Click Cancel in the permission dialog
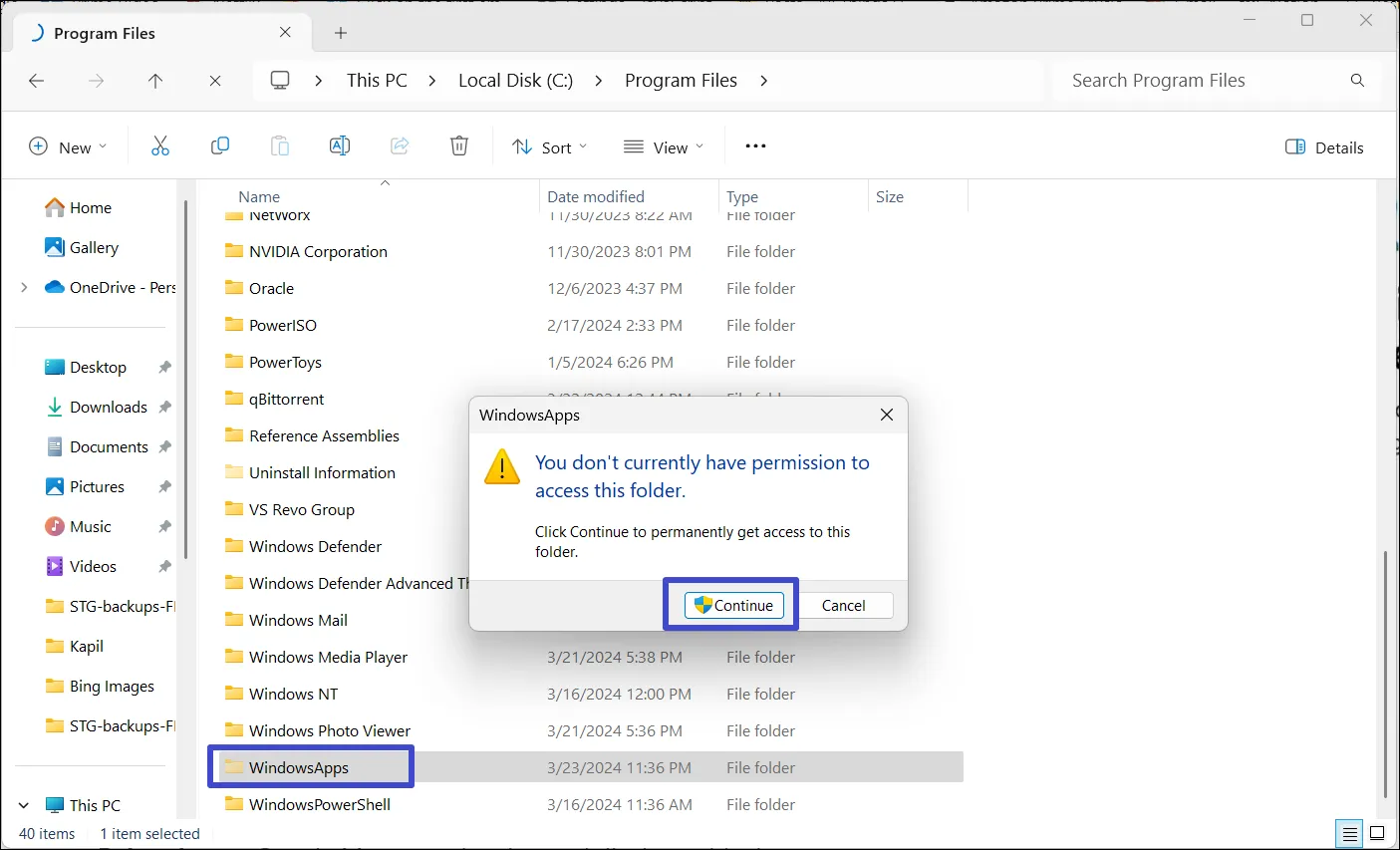The width and height of the screenshot is (1400, 850). tap(844, 605)
